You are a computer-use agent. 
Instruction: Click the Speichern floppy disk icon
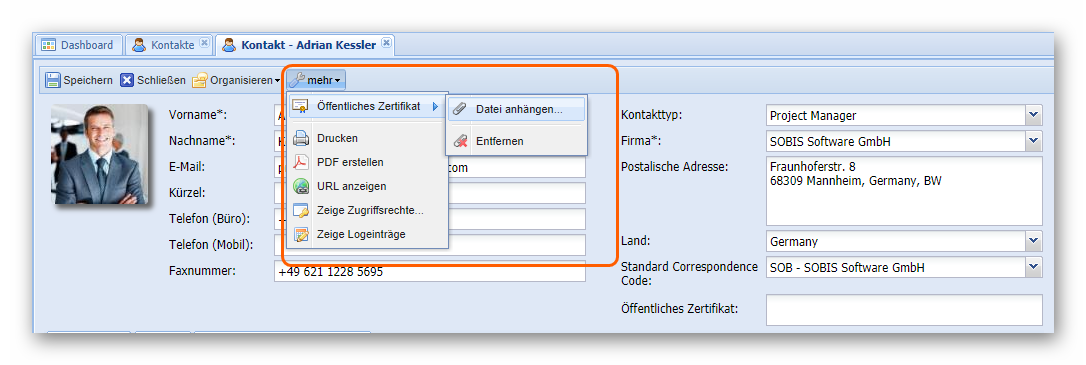tap(53, 80)
